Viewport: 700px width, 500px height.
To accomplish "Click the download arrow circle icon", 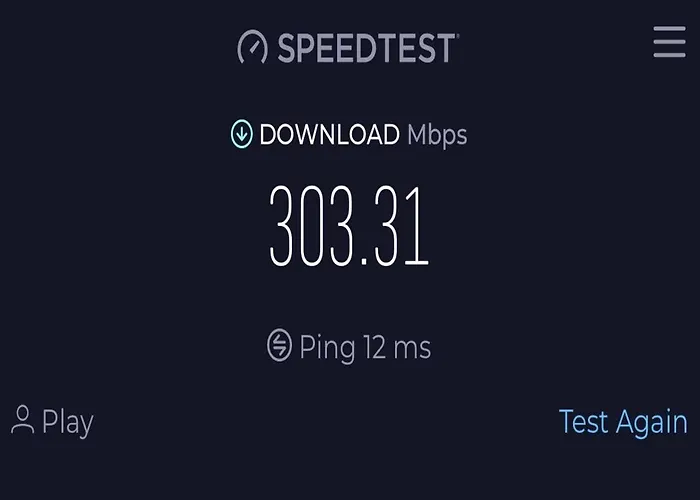I will [x=242, y=133].
